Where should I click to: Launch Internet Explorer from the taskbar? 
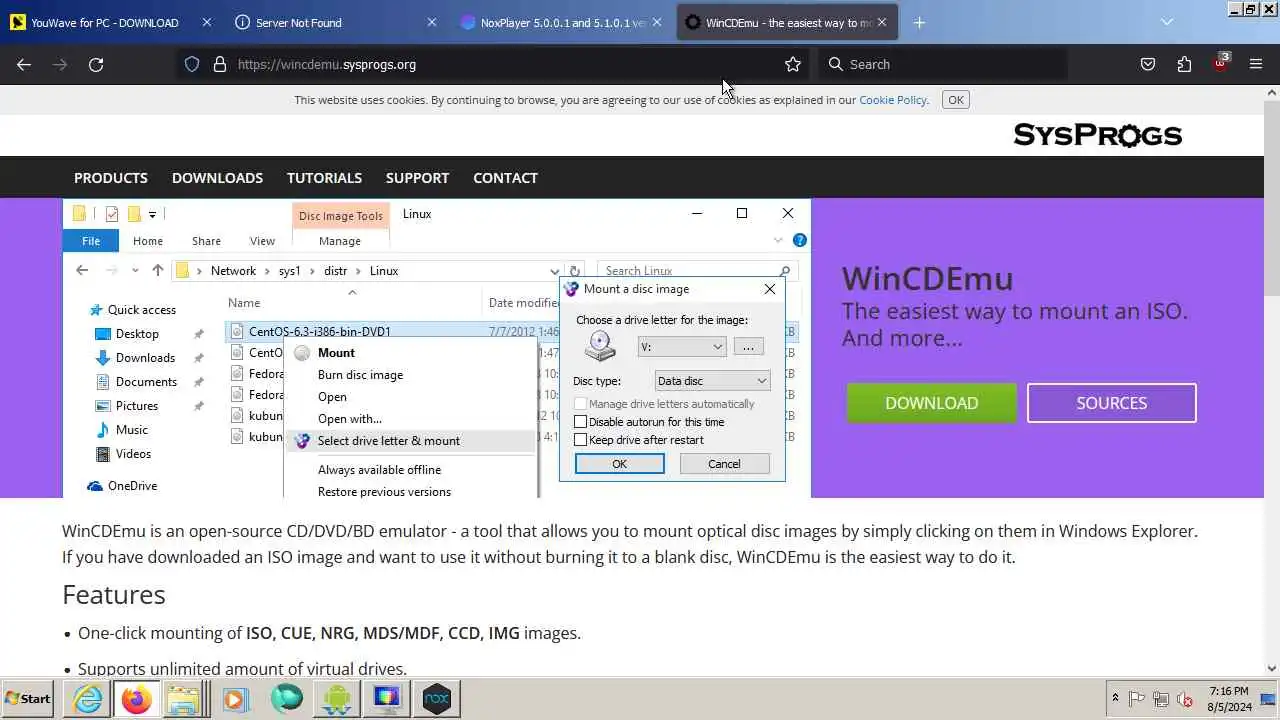88,699
